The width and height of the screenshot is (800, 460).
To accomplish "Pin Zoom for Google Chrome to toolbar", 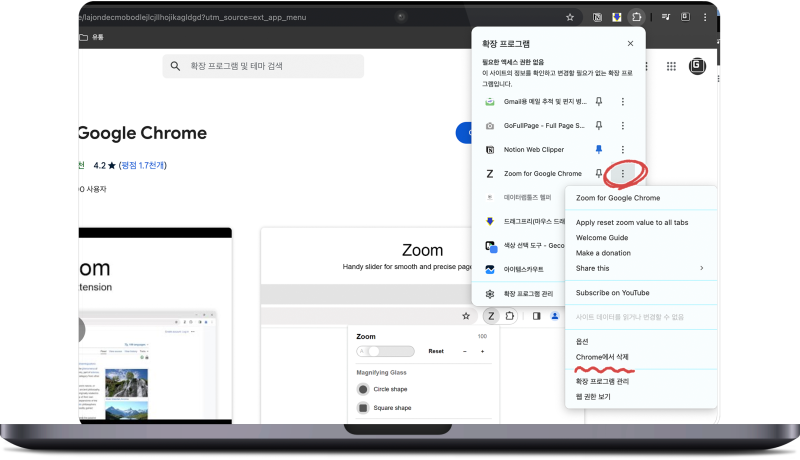I will [x=599, y=173].
